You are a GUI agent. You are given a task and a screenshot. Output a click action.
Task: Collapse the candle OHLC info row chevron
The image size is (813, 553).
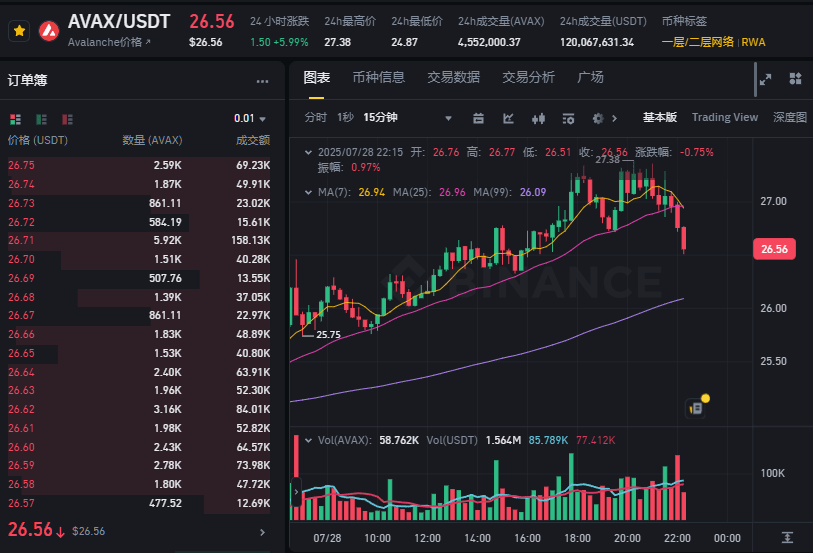[x=309, y=152]
